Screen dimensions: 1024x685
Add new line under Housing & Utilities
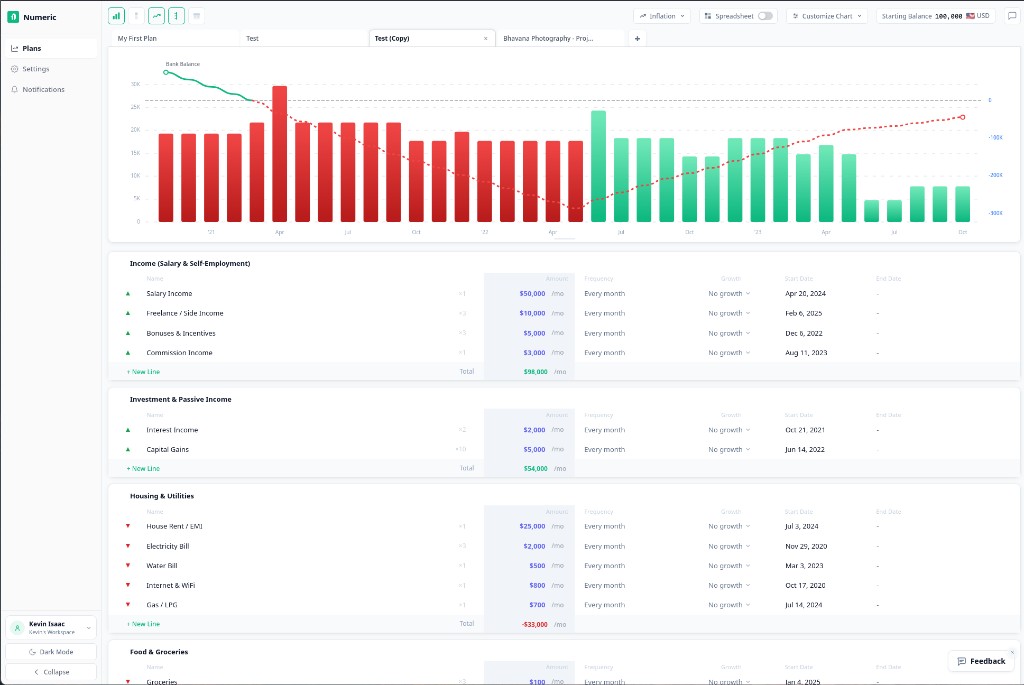pos(143,624)
